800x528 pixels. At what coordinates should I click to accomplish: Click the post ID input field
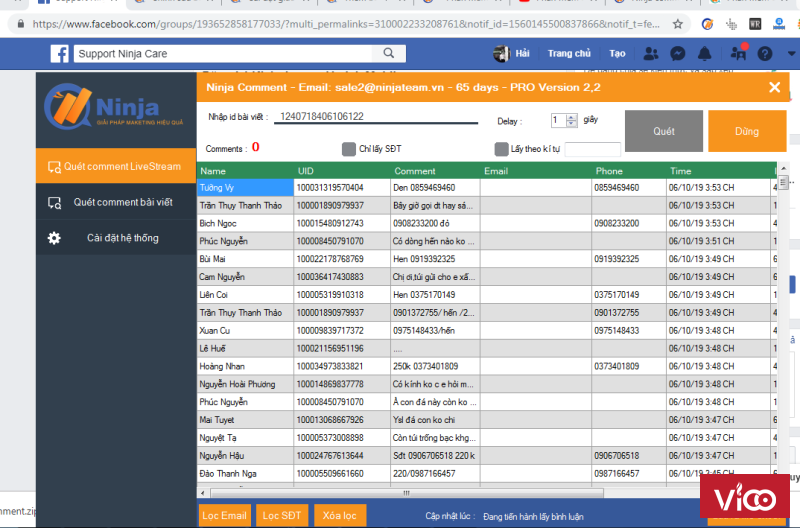[x=376, y=117]
